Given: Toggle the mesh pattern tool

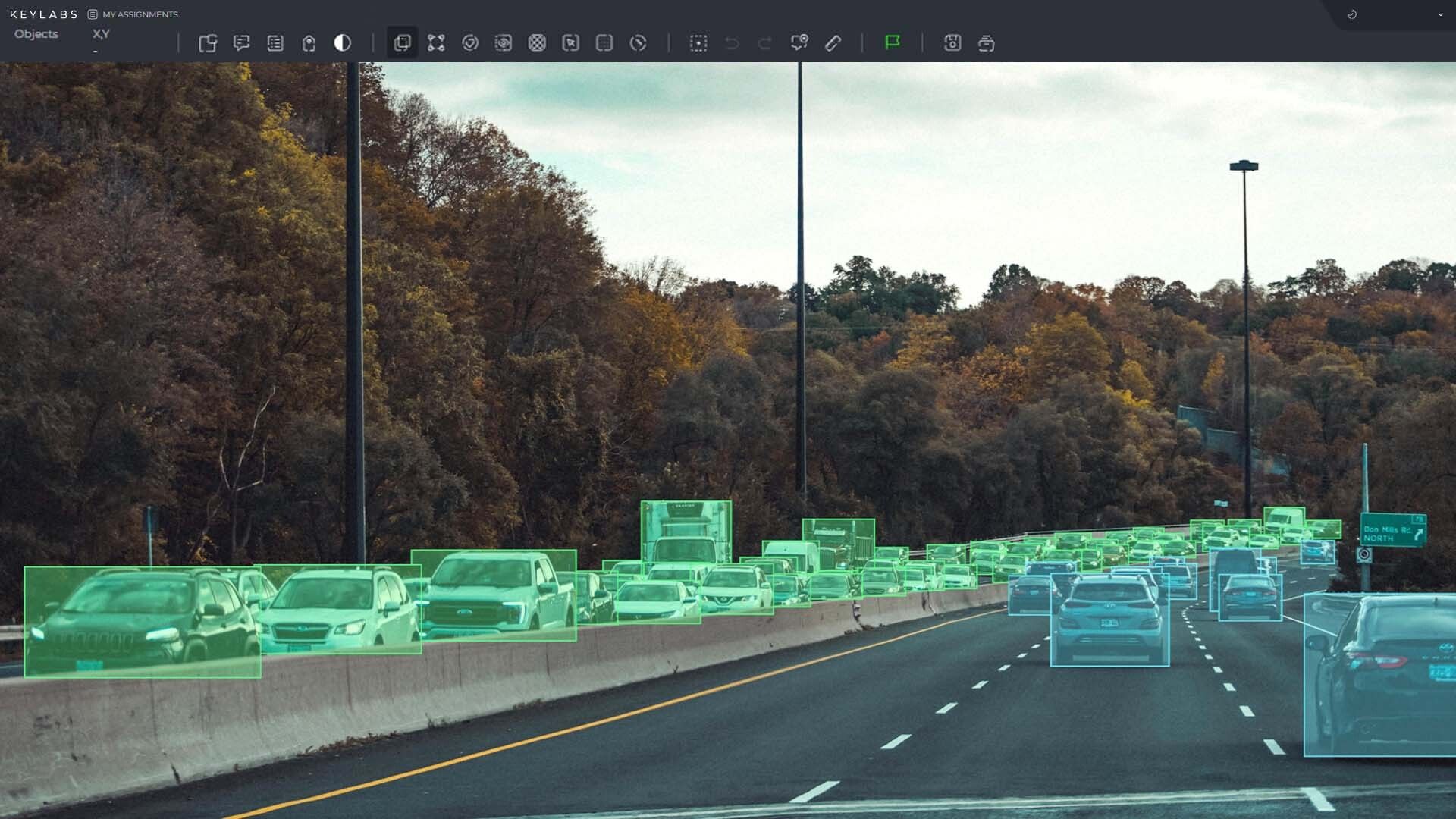Looking at the screenshot, I should (538, 44).
